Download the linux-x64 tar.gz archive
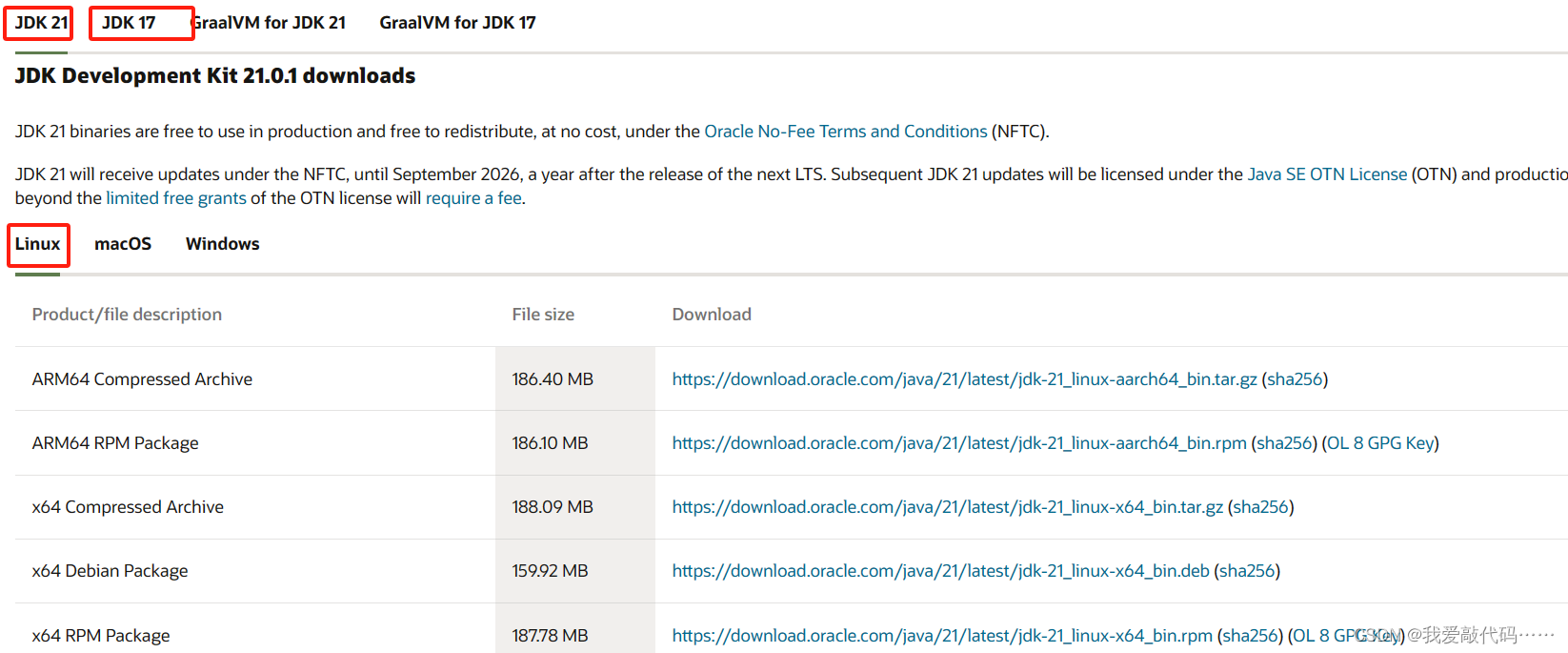The width and height of the screenshot is (1568, 653). coord(947,507)
